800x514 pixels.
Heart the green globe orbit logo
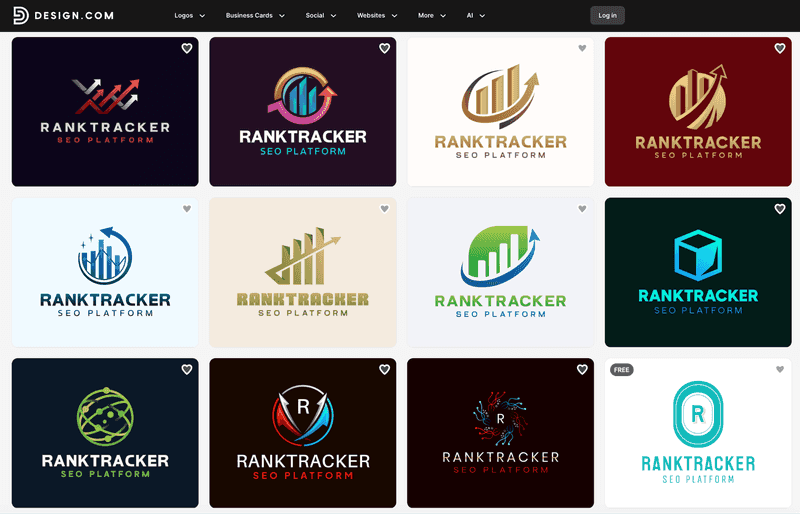187,370
